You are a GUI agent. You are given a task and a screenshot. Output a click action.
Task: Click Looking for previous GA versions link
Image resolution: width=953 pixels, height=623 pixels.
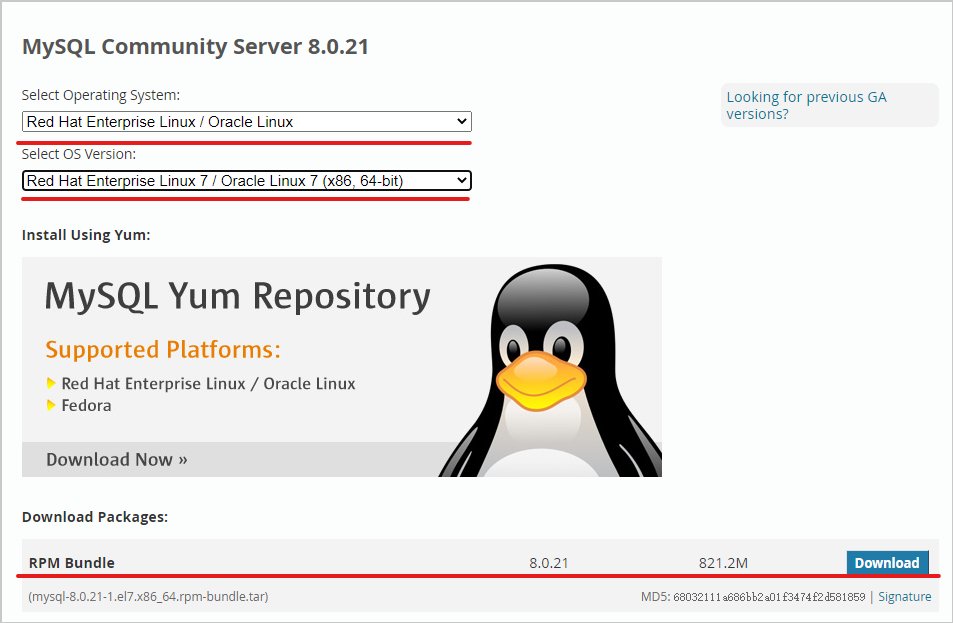point(807,105)
